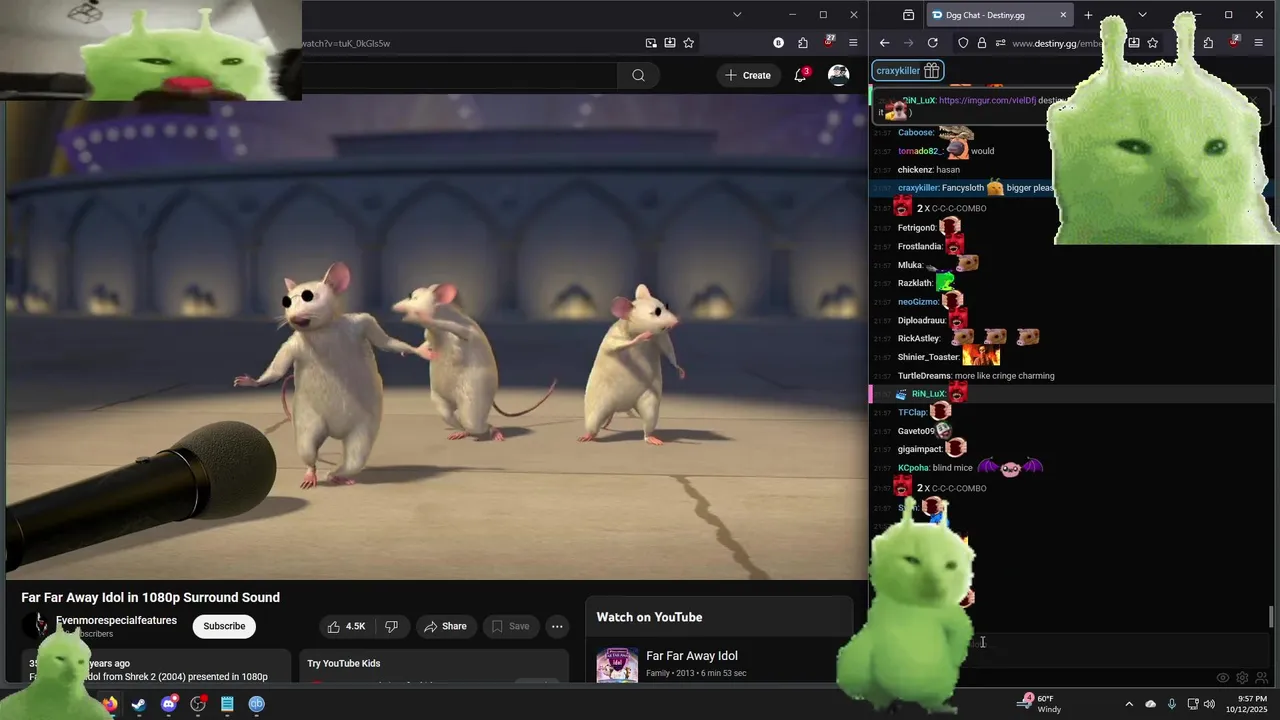
Task: Click the extension icon with 27 badge
Action: (828, 43)
